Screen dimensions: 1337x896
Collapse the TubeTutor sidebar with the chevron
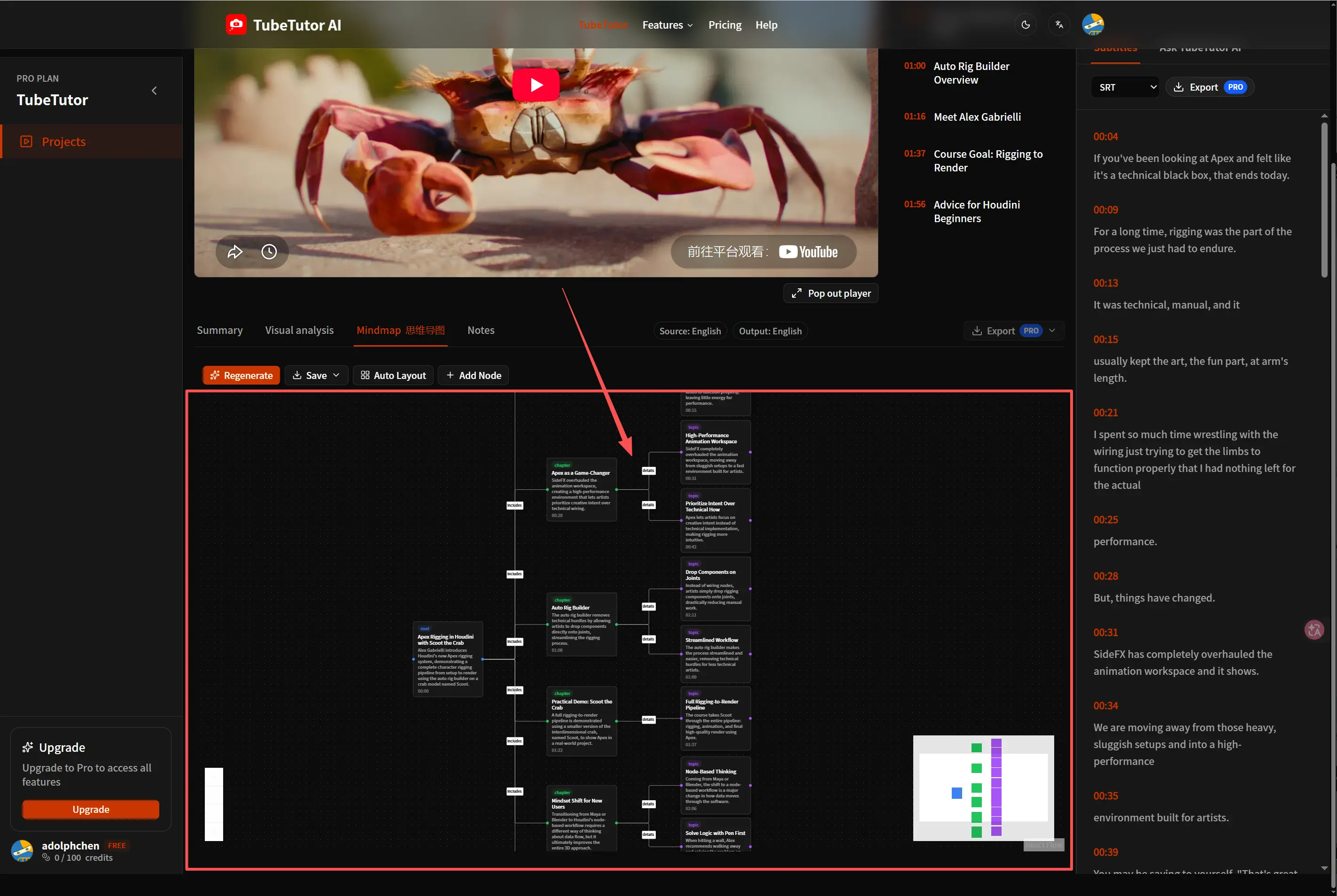(155, 90)
